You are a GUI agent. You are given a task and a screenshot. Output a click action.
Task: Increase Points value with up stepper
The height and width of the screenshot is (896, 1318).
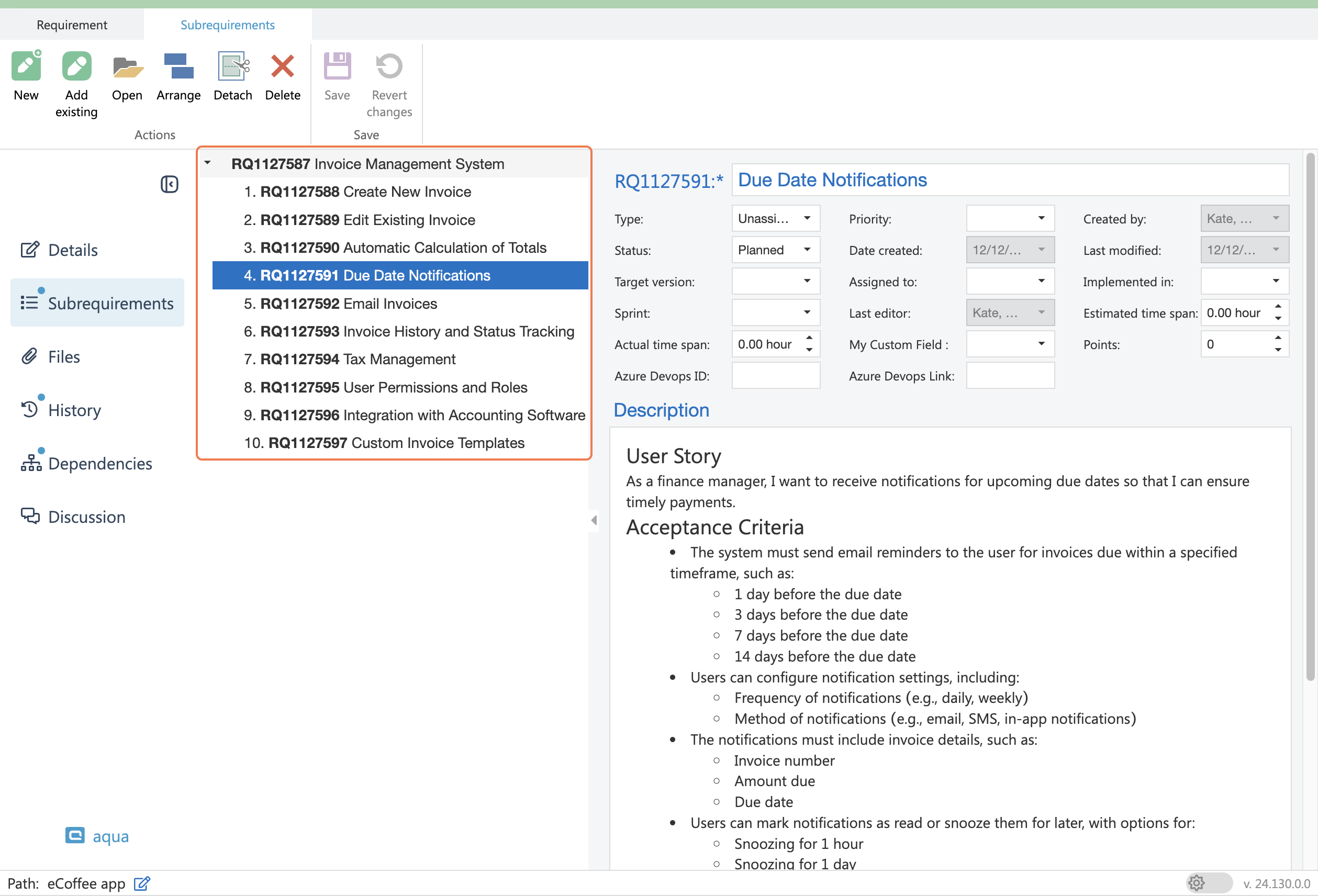coord(1278,338)
